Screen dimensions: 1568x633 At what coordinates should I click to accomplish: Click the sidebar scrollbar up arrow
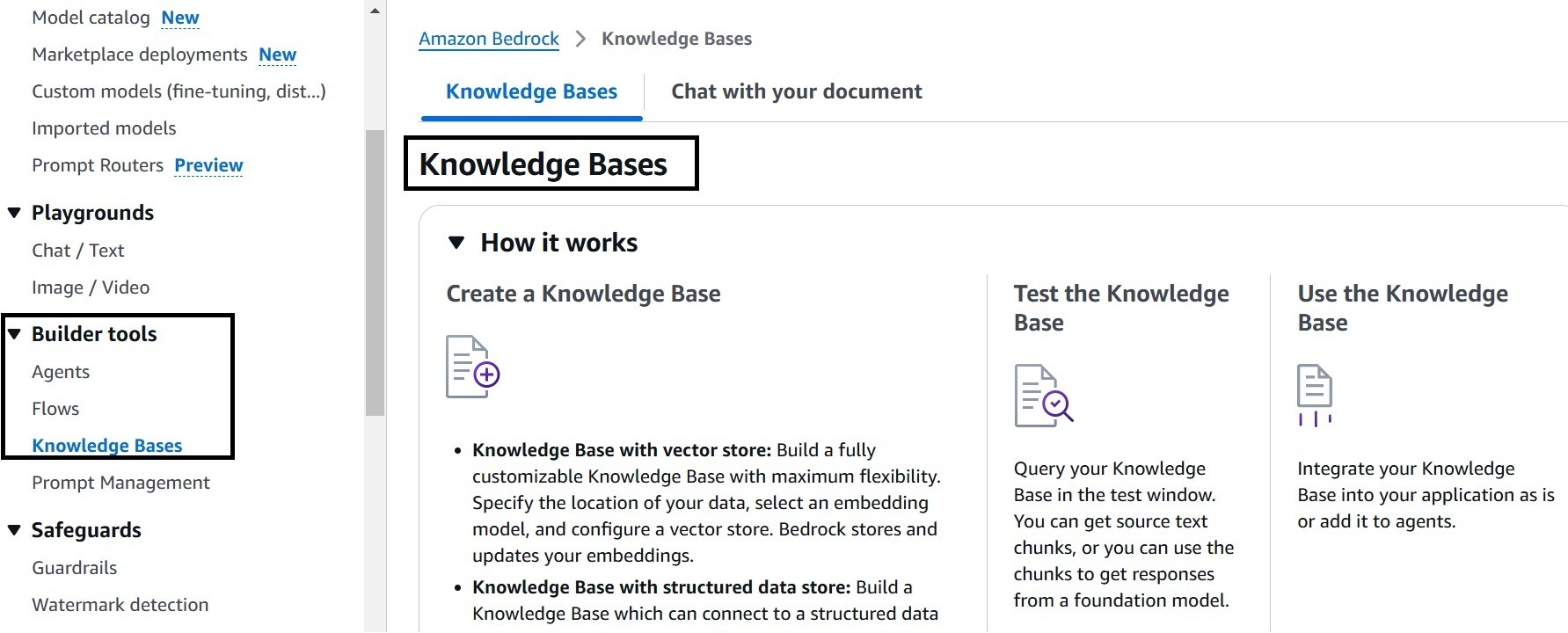376,11
